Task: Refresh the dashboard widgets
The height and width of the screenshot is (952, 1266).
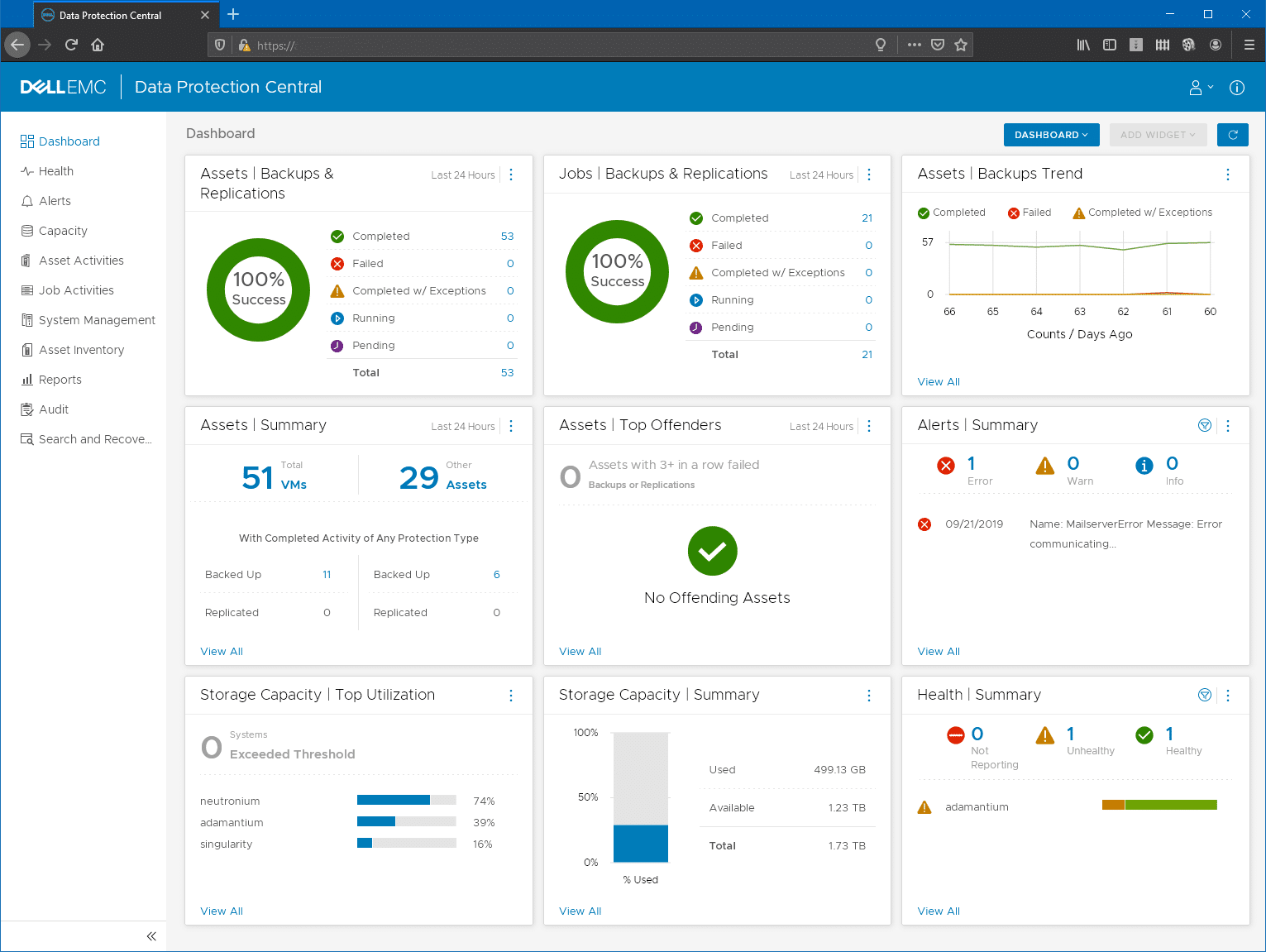Action: 1233,135
